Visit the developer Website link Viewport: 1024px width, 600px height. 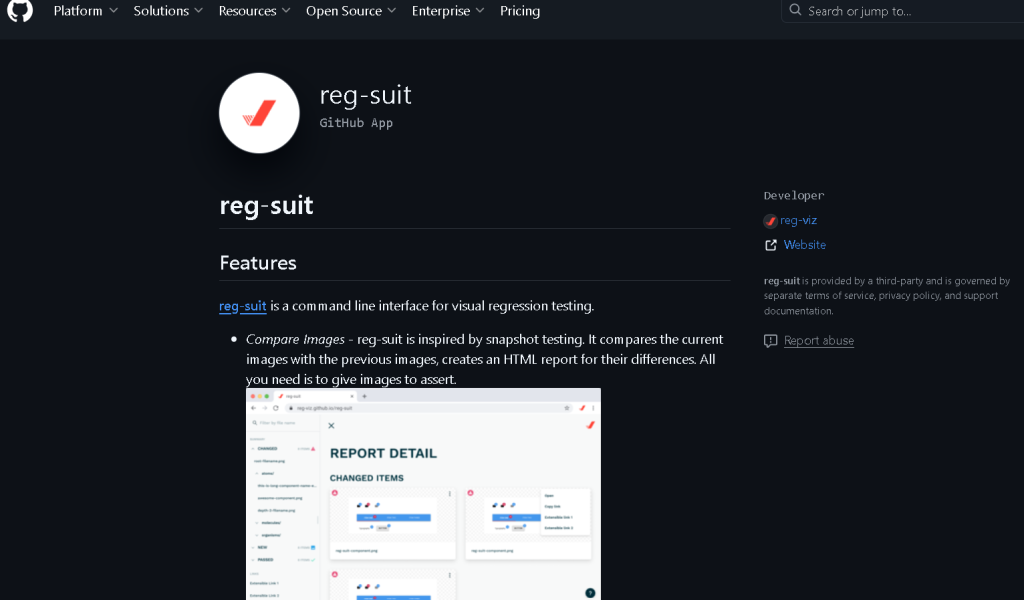805,245
